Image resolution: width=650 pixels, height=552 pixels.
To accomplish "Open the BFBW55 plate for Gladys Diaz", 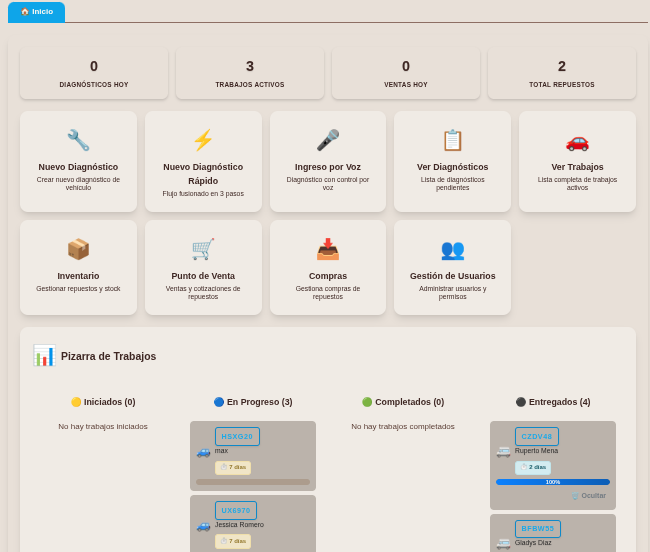I will click(538, 529).
